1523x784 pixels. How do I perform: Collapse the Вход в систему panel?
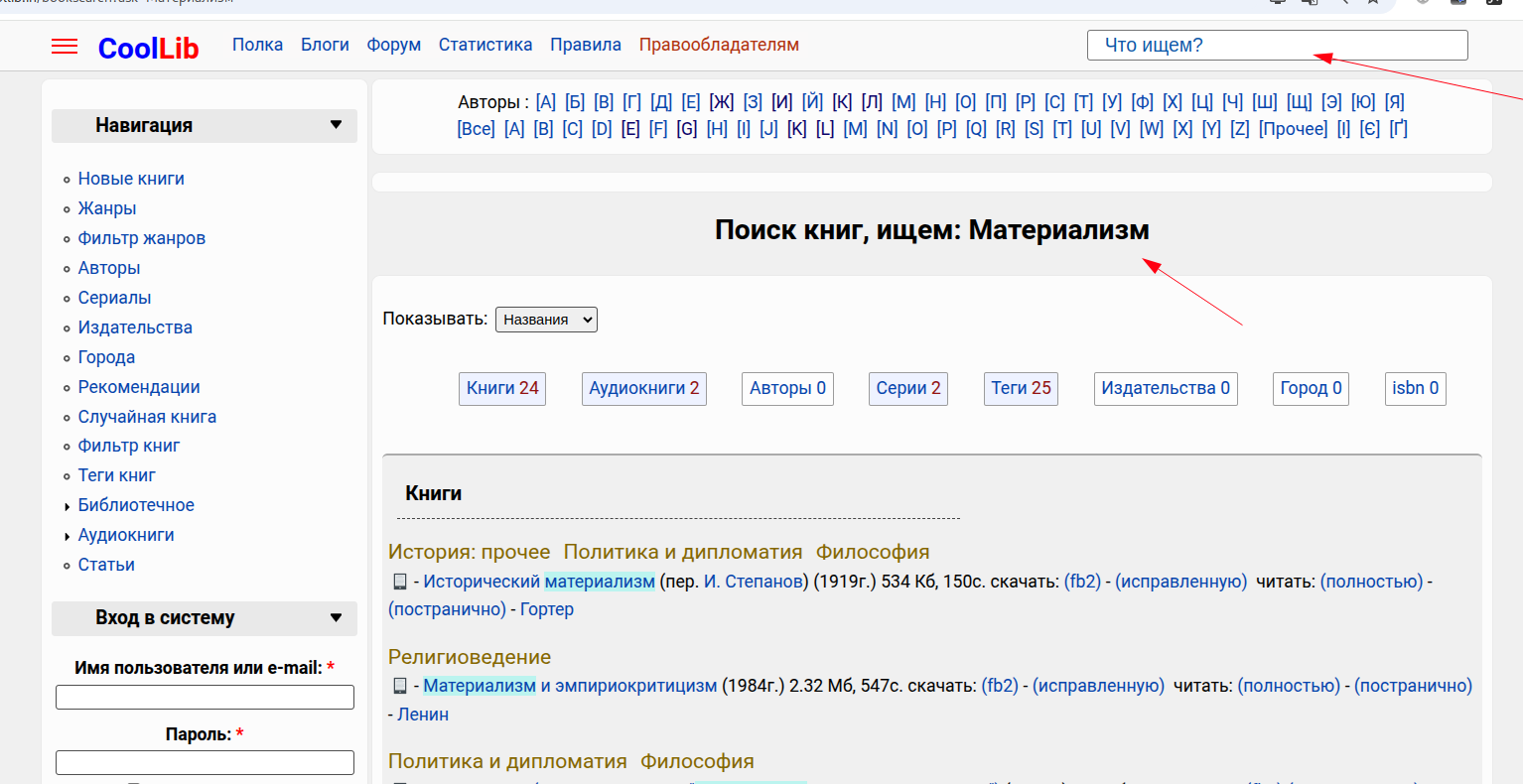[336, 617]
